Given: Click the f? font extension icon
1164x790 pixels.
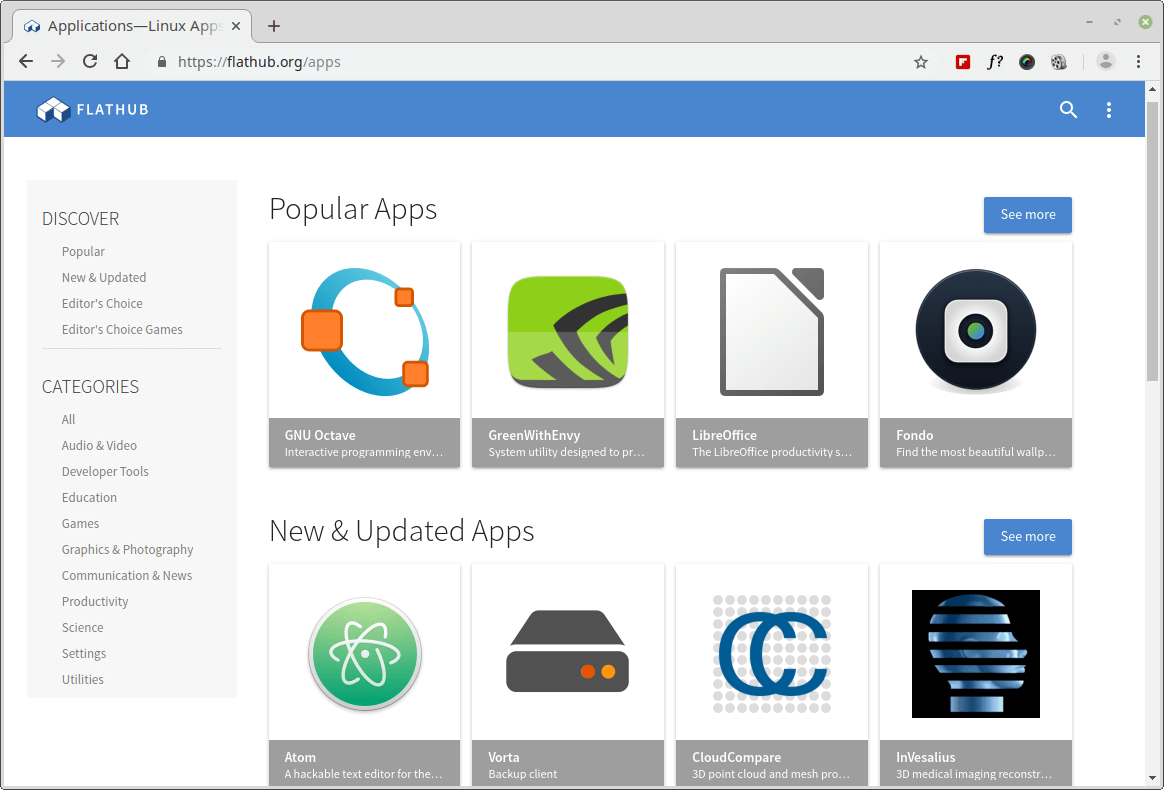Looking at the screenshot, I should (995, 62).
